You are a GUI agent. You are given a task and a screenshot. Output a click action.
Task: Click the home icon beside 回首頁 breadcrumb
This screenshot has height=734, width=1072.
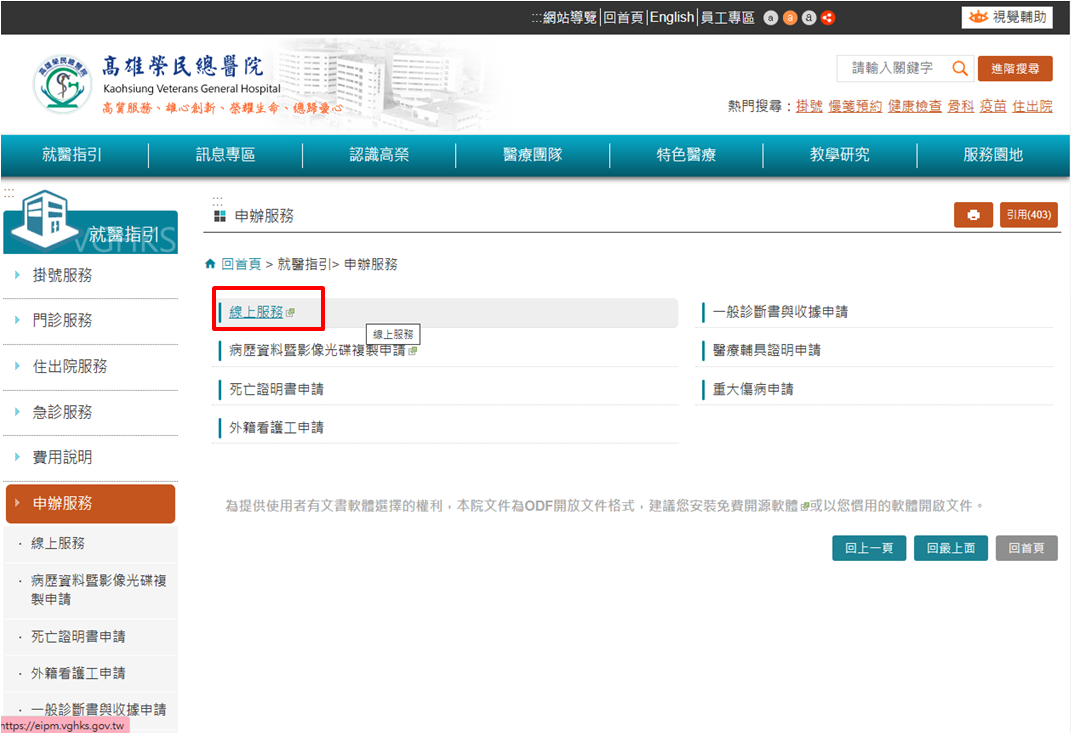coord(210,264)
